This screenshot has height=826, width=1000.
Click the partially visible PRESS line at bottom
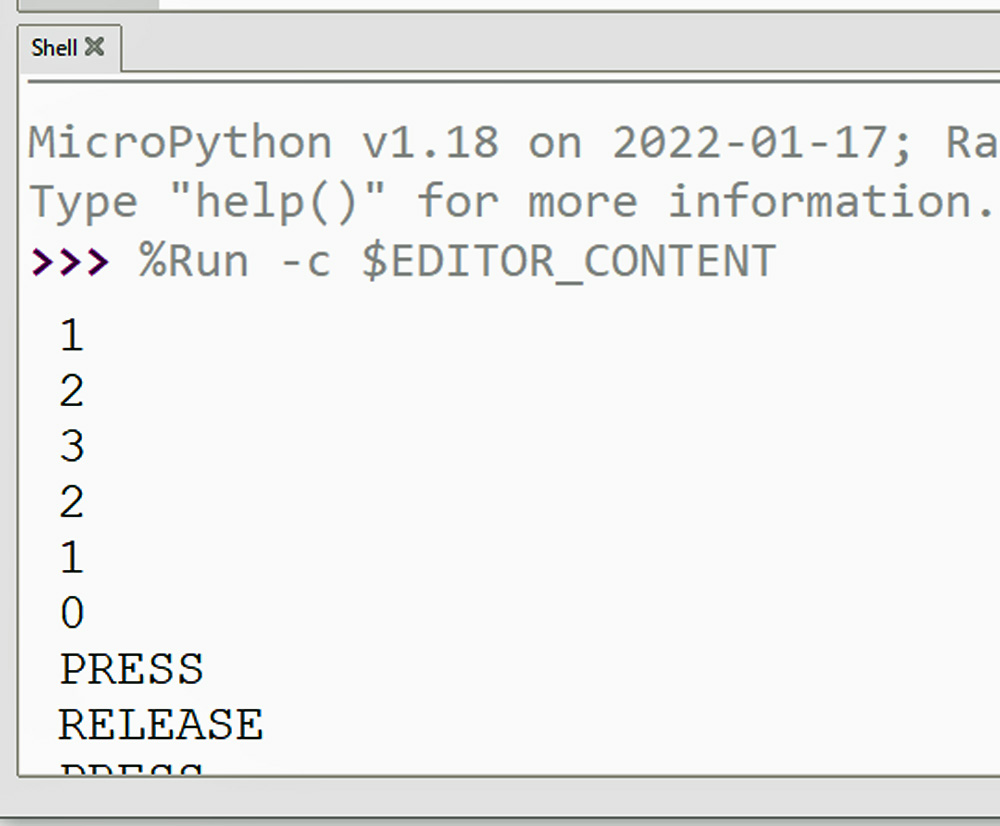(x=131, y=768)
